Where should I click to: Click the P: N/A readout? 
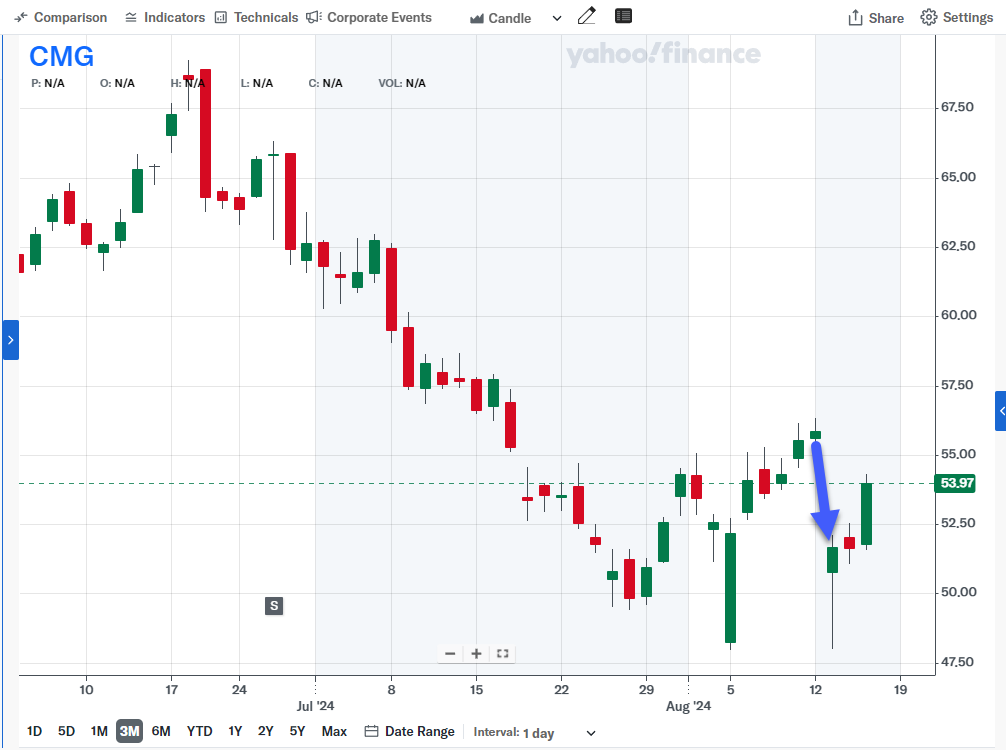pyautogui.click(x=47, y=83)
